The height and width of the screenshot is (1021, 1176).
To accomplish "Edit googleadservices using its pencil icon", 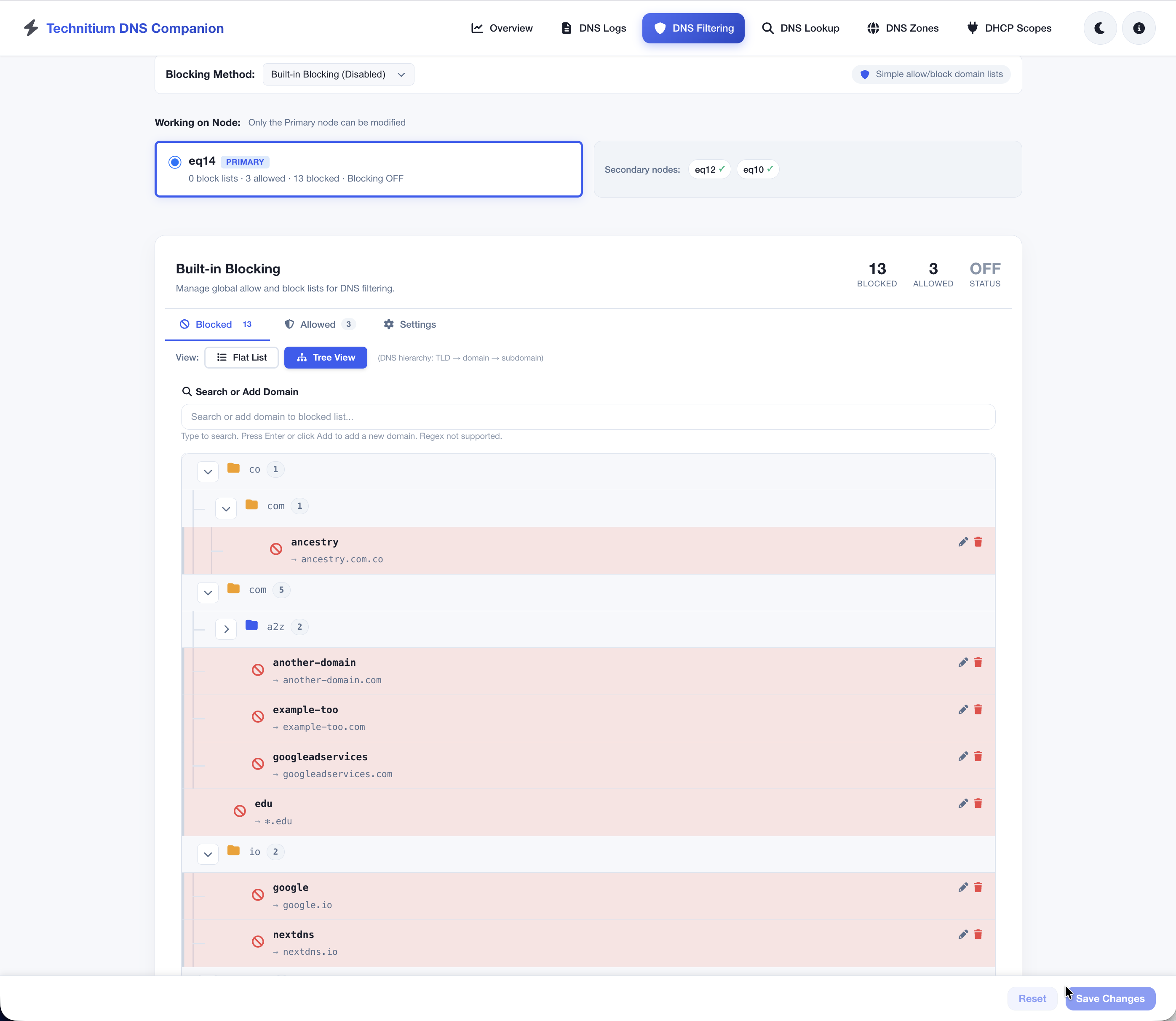I will [963, 756].
